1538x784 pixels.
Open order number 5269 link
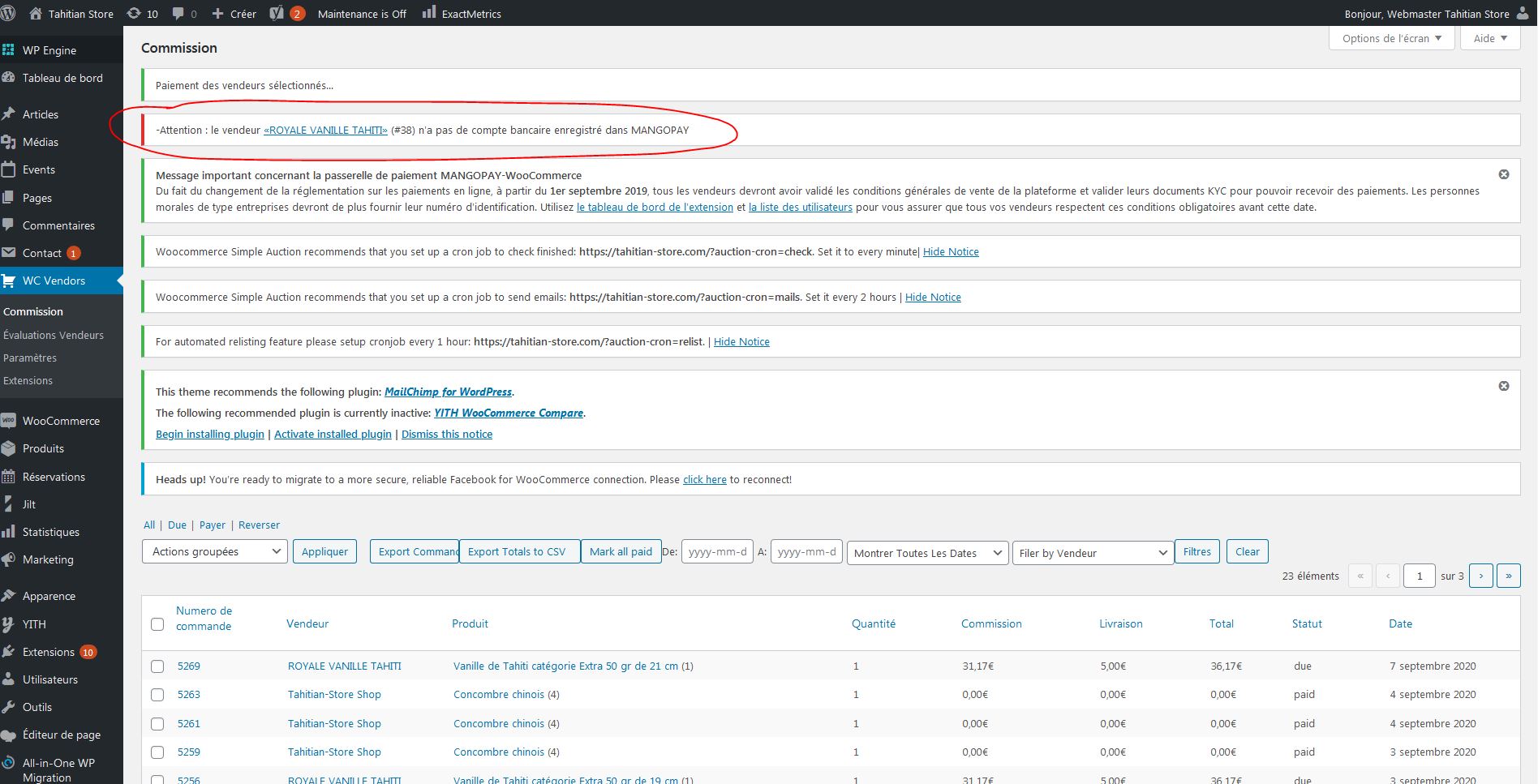coord(189,666)
